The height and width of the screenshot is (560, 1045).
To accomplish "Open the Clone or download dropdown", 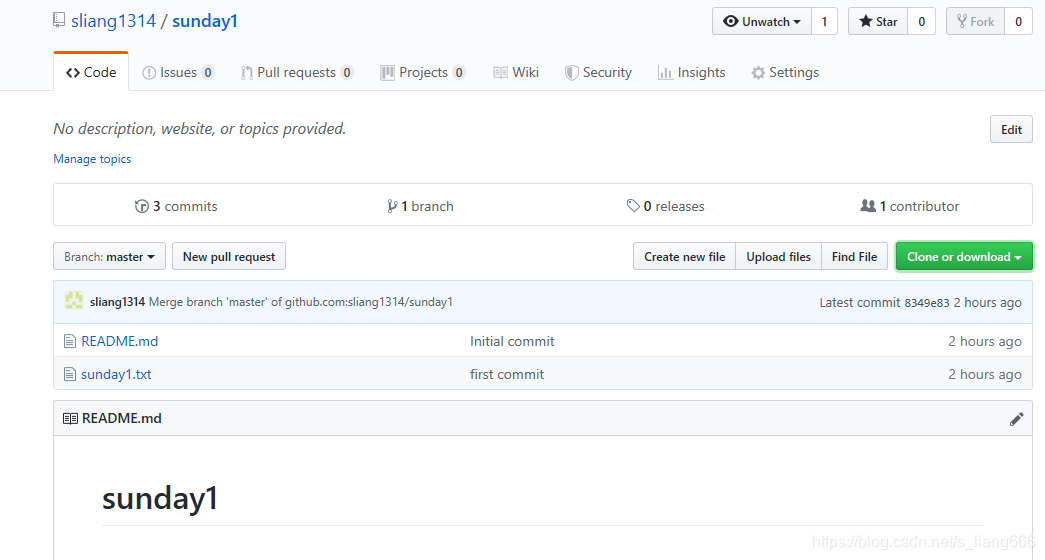I will point(964,257).
